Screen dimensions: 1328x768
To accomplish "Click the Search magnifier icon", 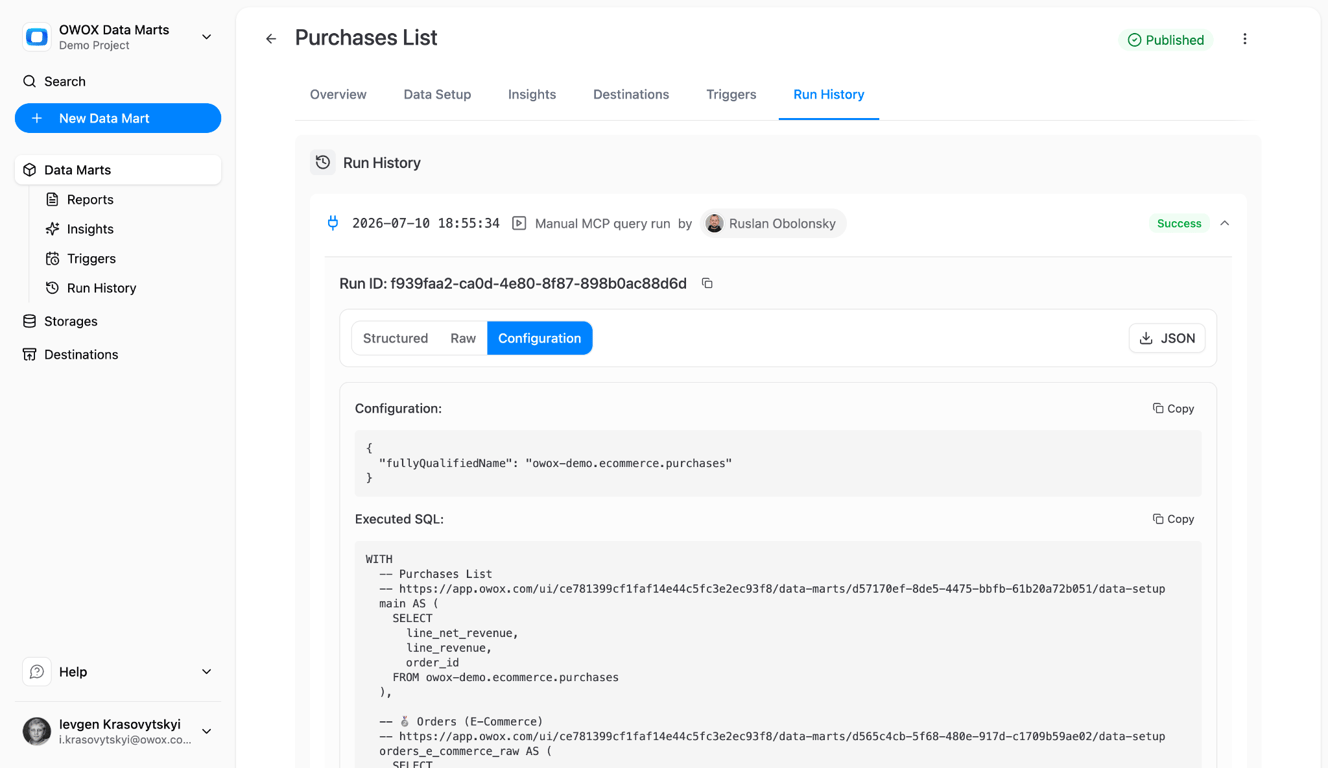I will [30, 81].
